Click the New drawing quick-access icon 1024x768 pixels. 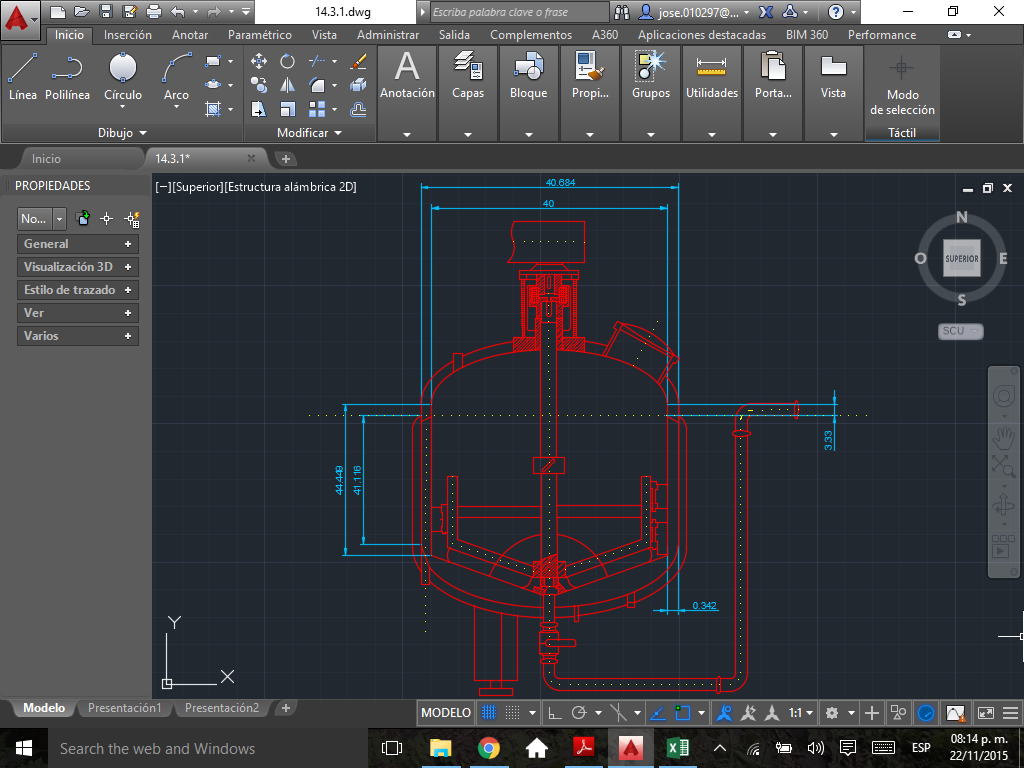tap(58, 12)
